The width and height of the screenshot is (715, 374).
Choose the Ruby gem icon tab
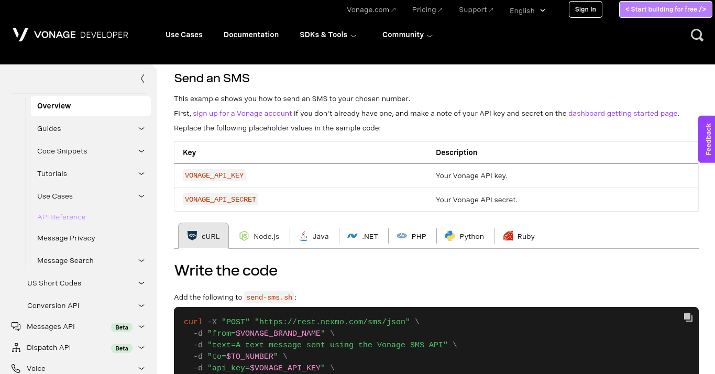click(508, 236)
